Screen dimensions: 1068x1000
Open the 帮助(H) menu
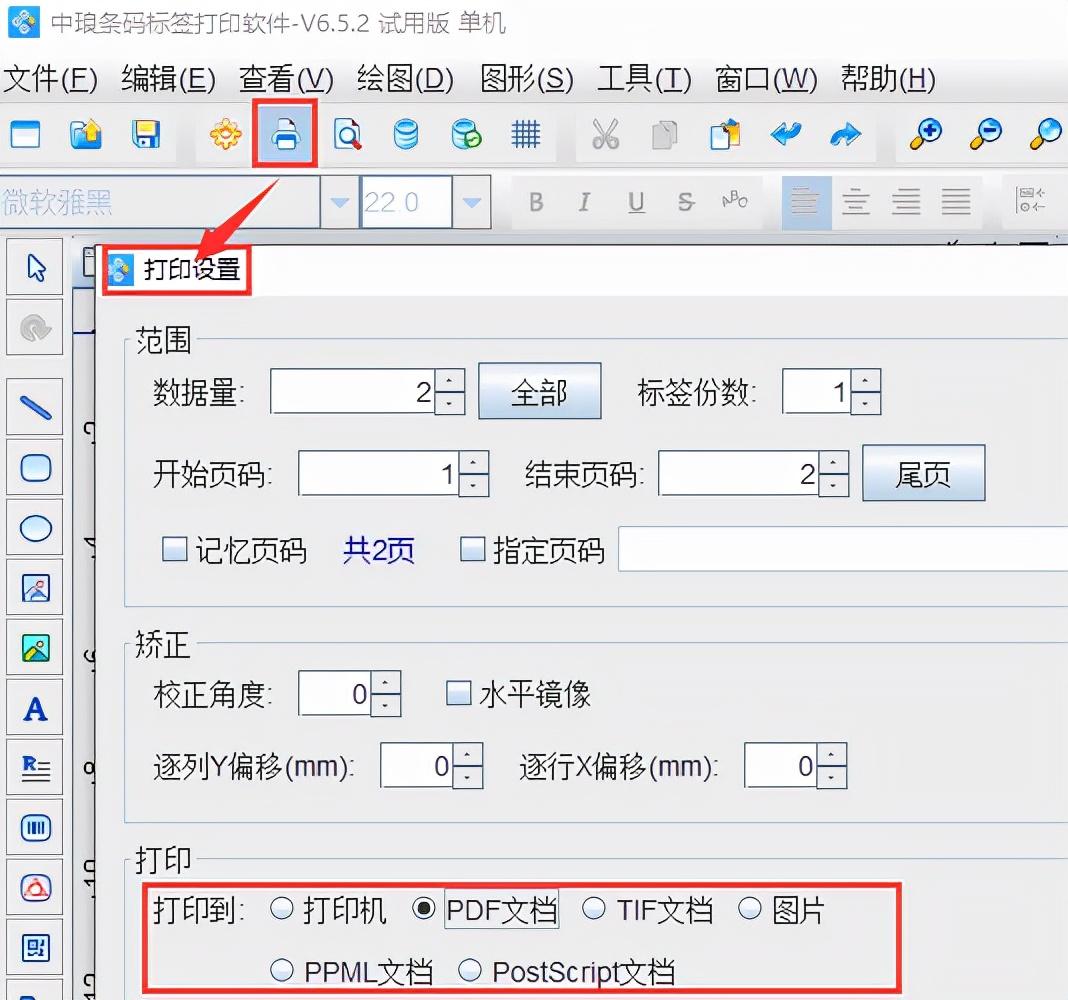(888, 79)
